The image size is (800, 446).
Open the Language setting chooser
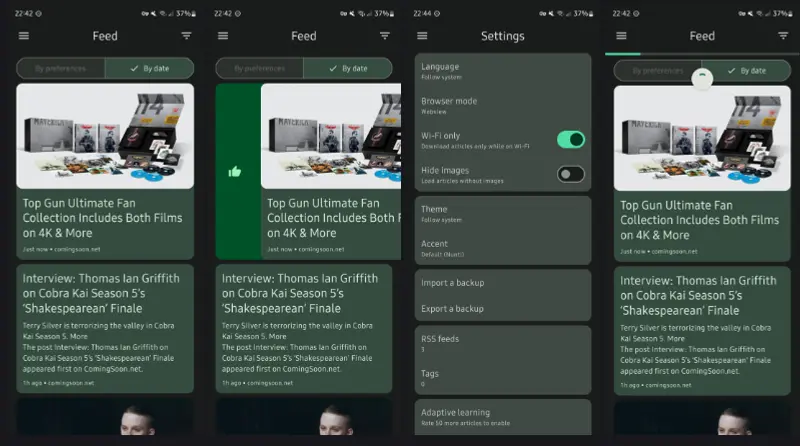point(502,71)
